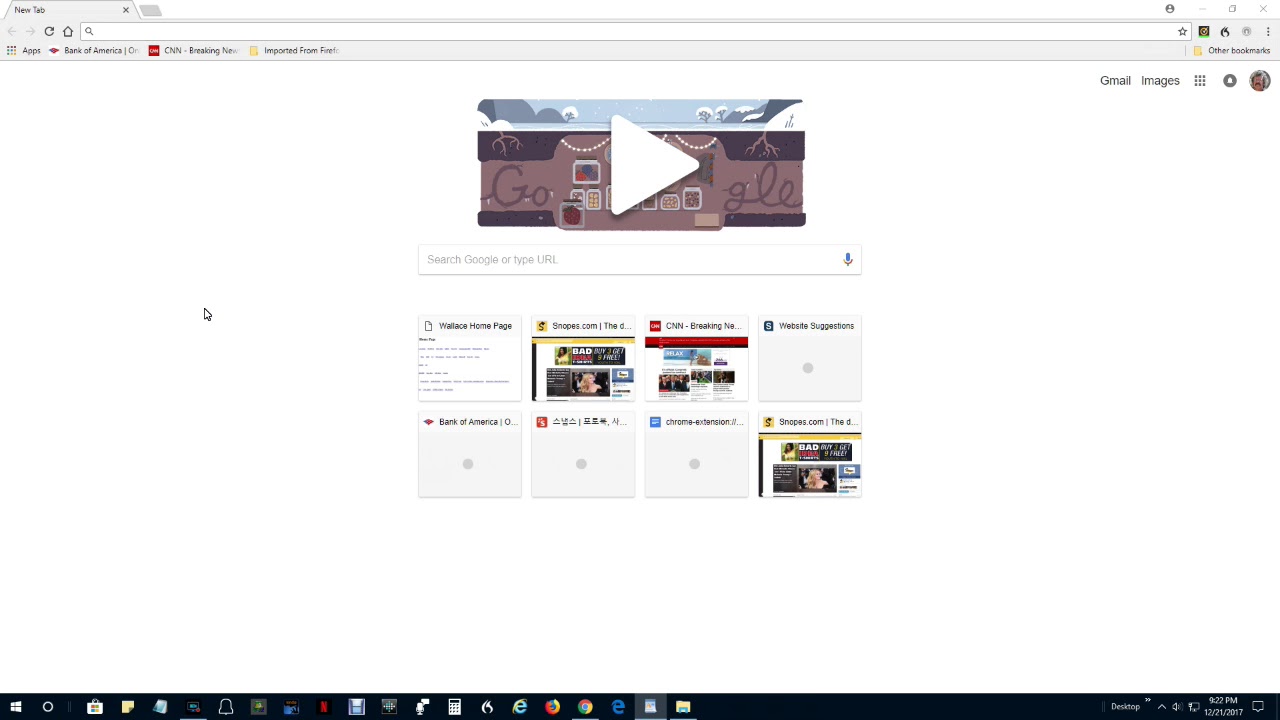Open the Apps shortcut in bookmarks bar
Screen dimensions: 1280x720
(x=24, y=50)
